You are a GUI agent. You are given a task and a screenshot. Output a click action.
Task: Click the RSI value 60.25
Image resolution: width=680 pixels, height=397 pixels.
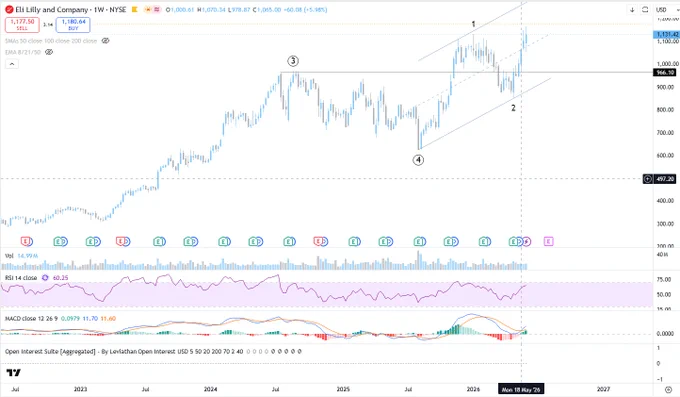click(x=60, y=278)
